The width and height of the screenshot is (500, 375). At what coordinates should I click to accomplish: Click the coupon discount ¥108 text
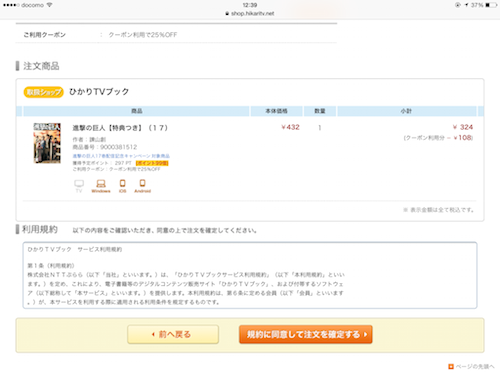point(438,138)
